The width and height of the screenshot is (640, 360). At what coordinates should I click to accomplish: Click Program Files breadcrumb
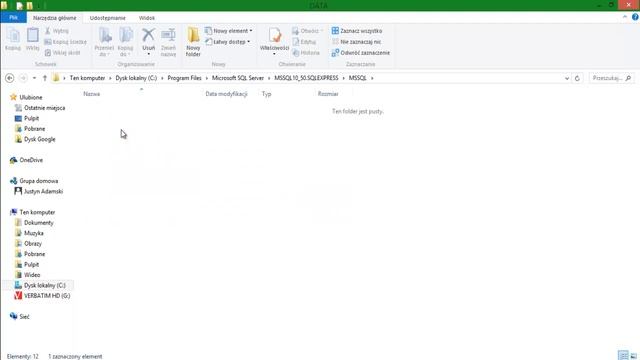(184, 78)
